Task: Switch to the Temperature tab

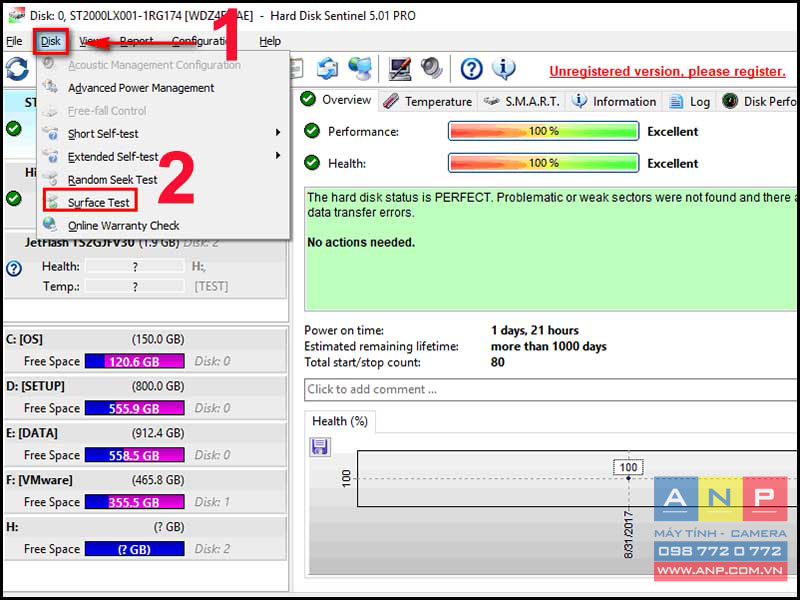Action: pyautogui.click(x=428, y=102)
